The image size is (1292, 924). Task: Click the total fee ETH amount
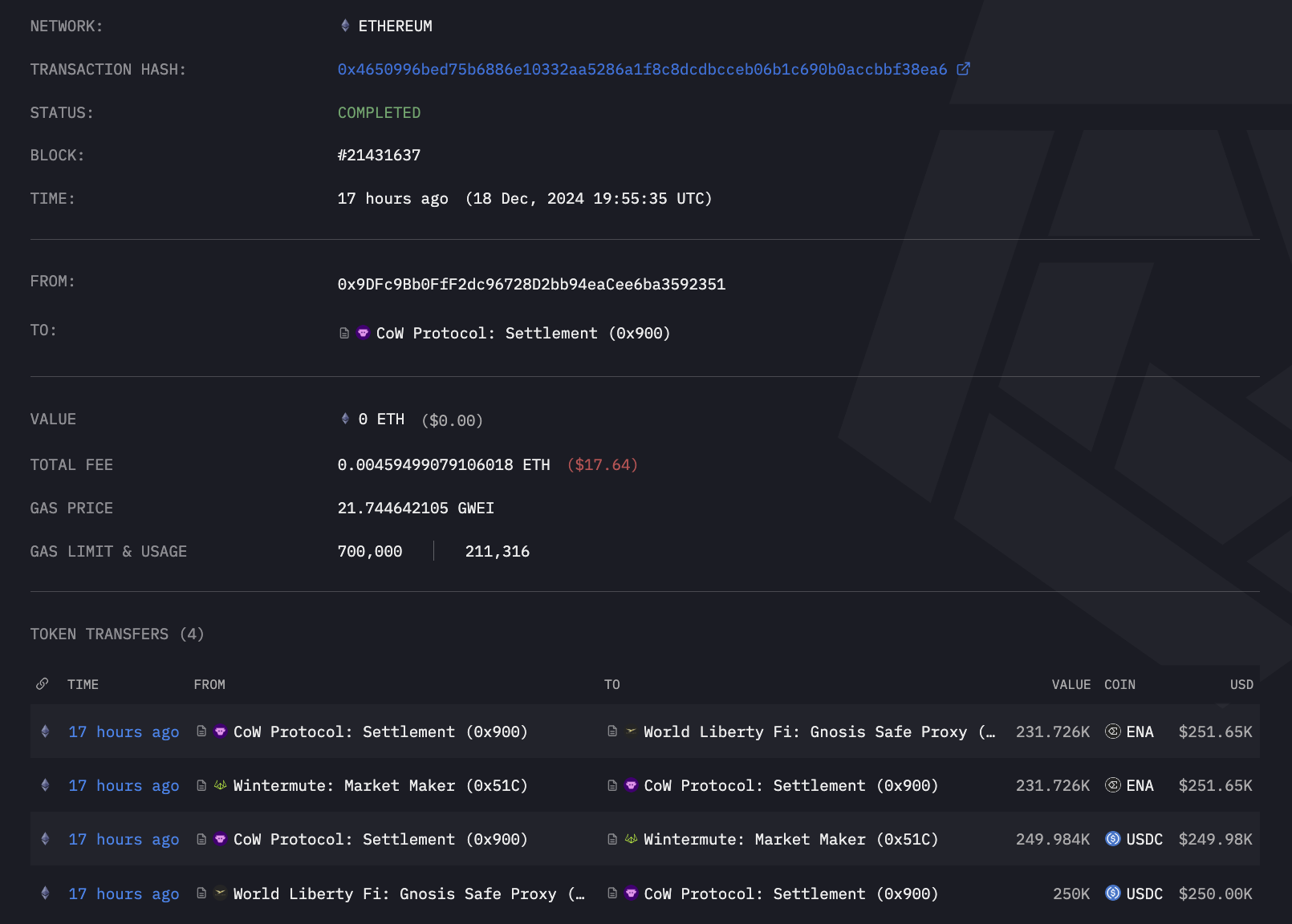[444, 465]
